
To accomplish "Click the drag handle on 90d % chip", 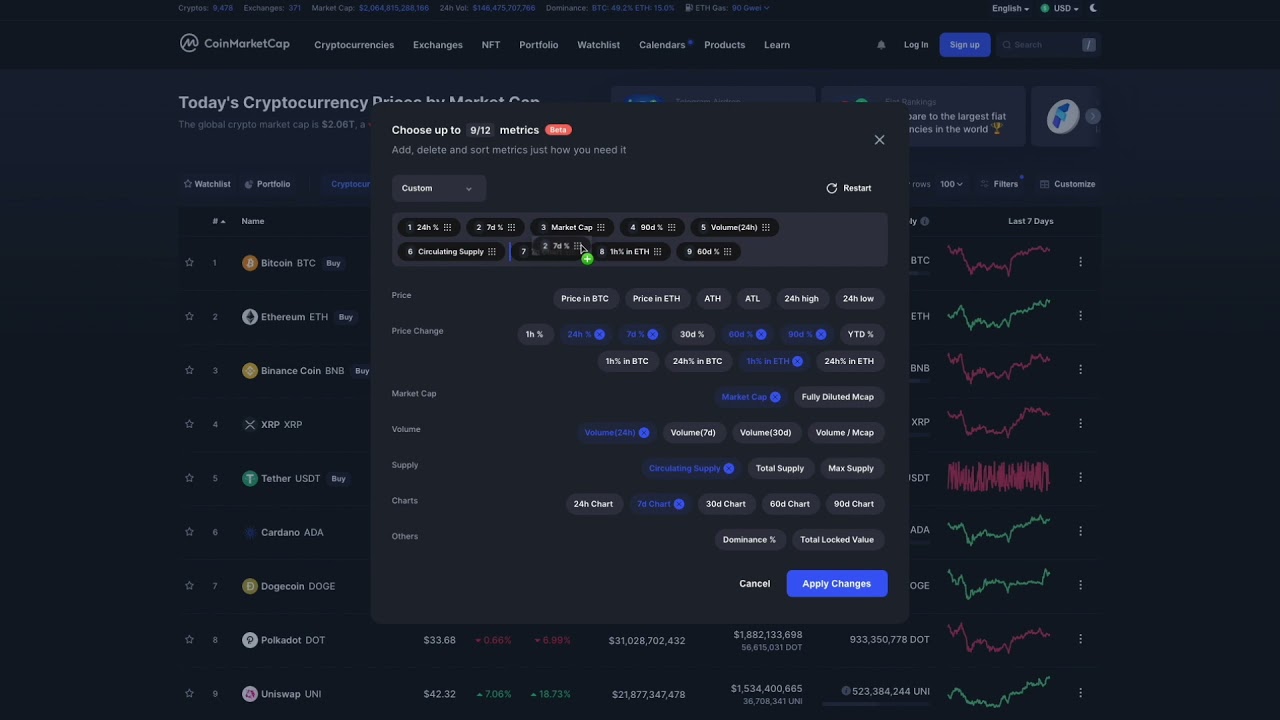I will 671,227.
